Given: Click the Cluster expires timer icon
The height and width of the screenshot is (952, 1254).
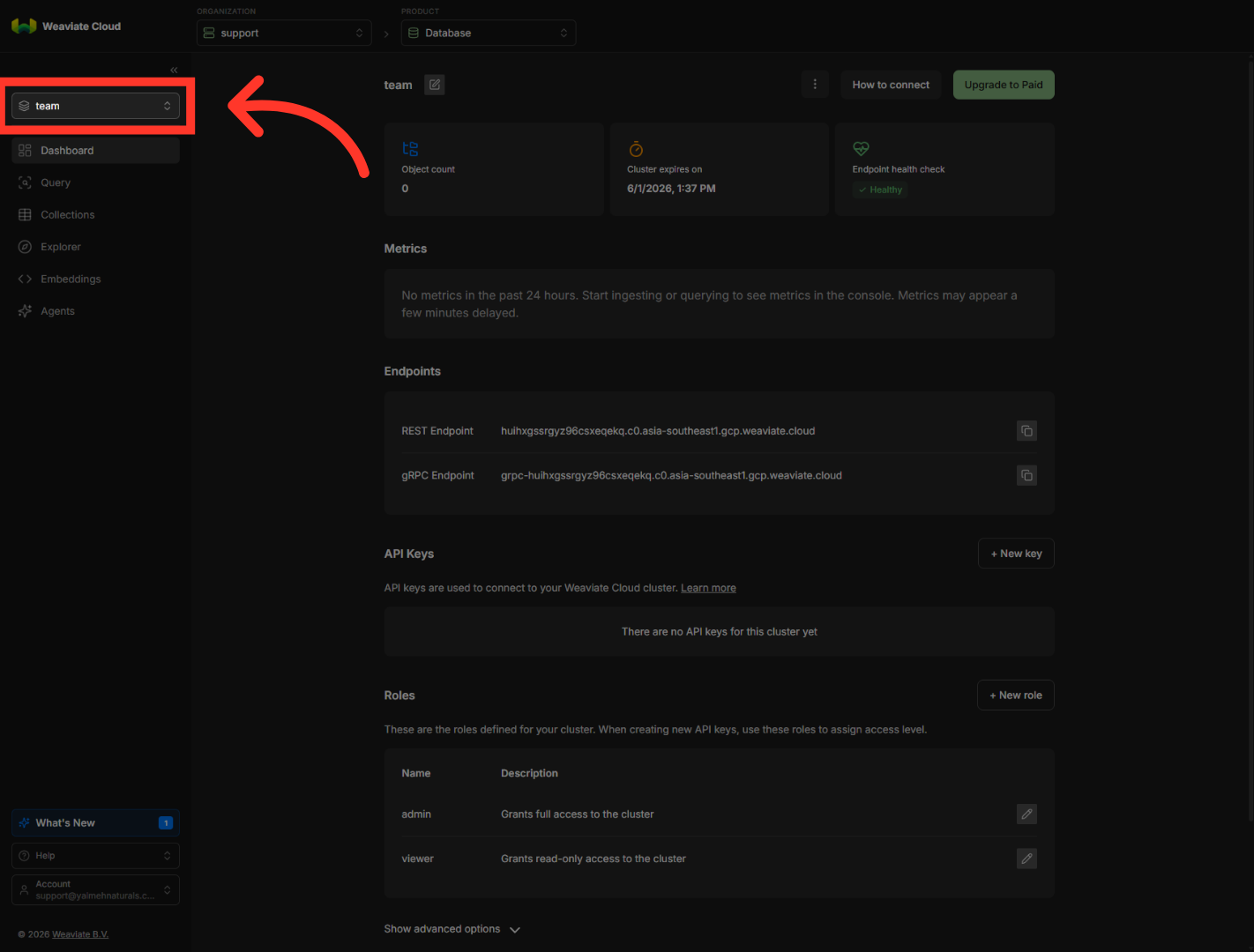Looking at the screenshot, I should tap(636, 149).
